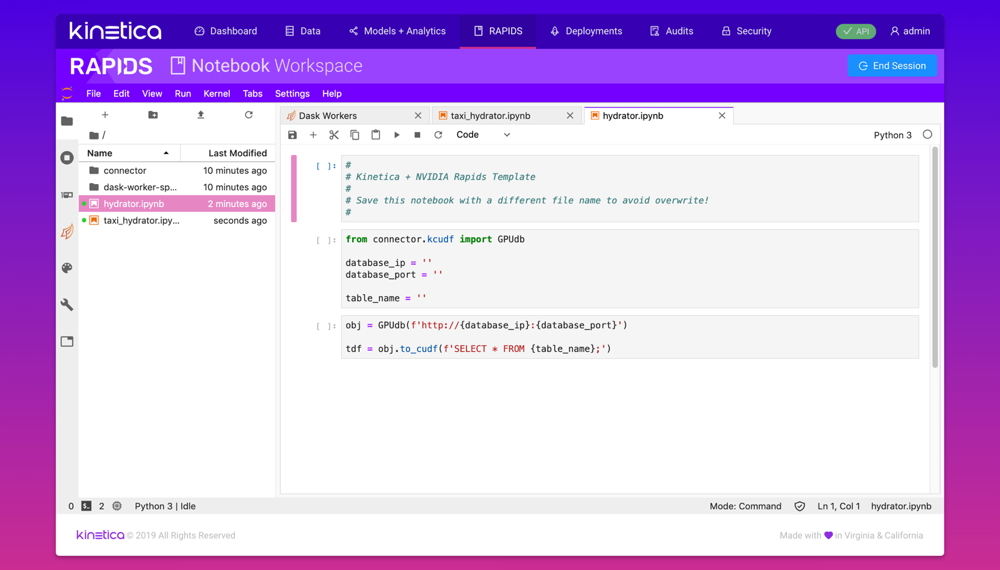The width and height of the screenshot is (1000, 570).
Task: Open the Run menu
Action: [x=183, y=94]
